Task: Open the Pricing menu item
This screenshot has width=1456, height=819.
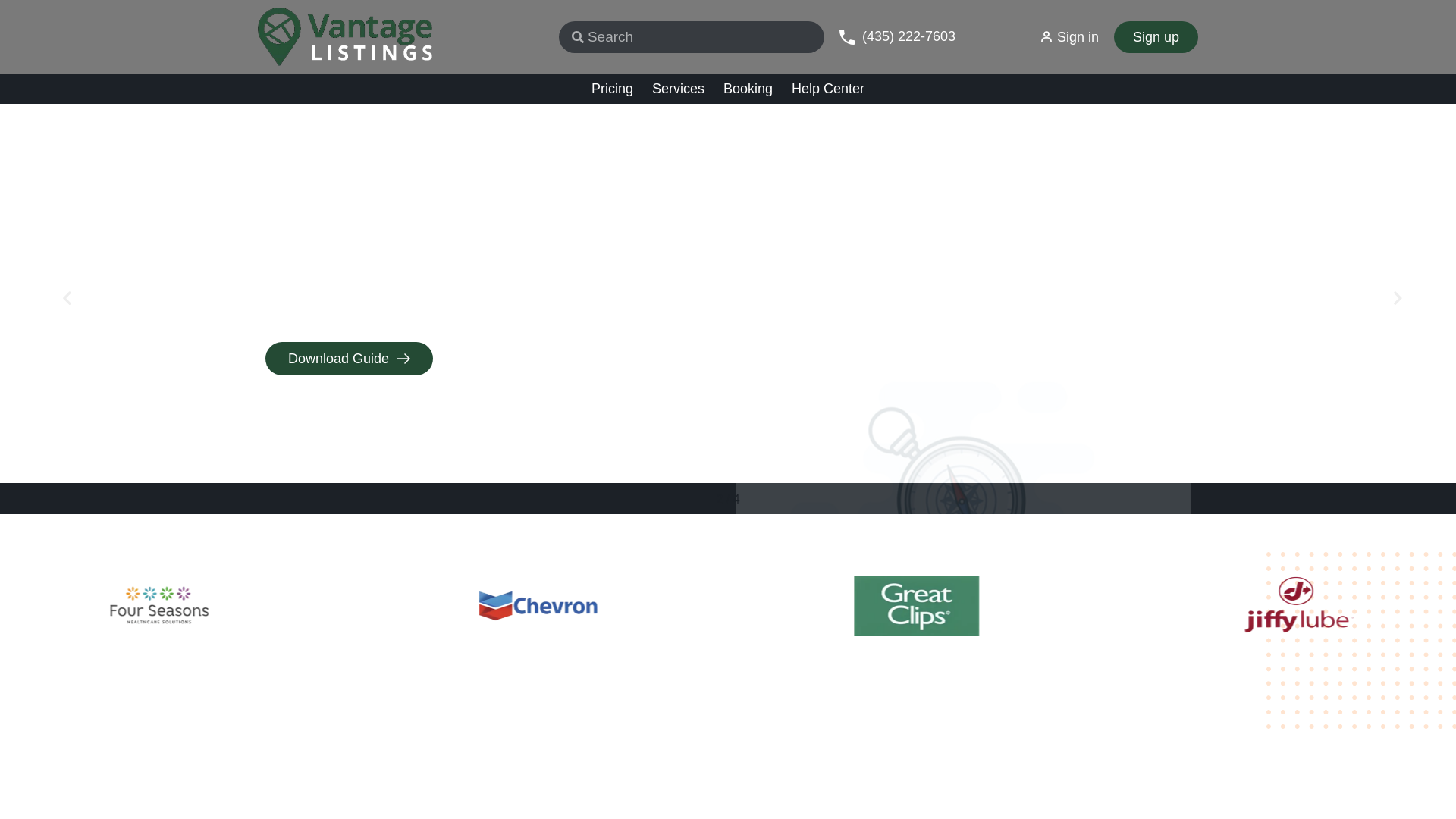Action: click(612, 89)
